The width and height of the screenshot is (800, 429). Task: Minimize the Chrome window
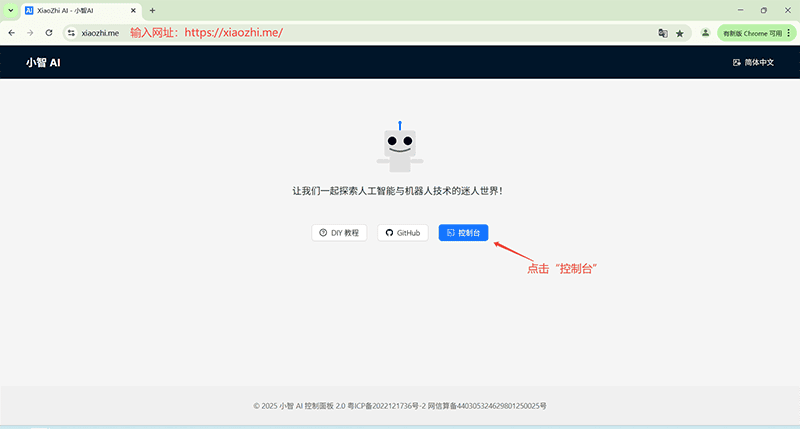click(x=740, y=10)
